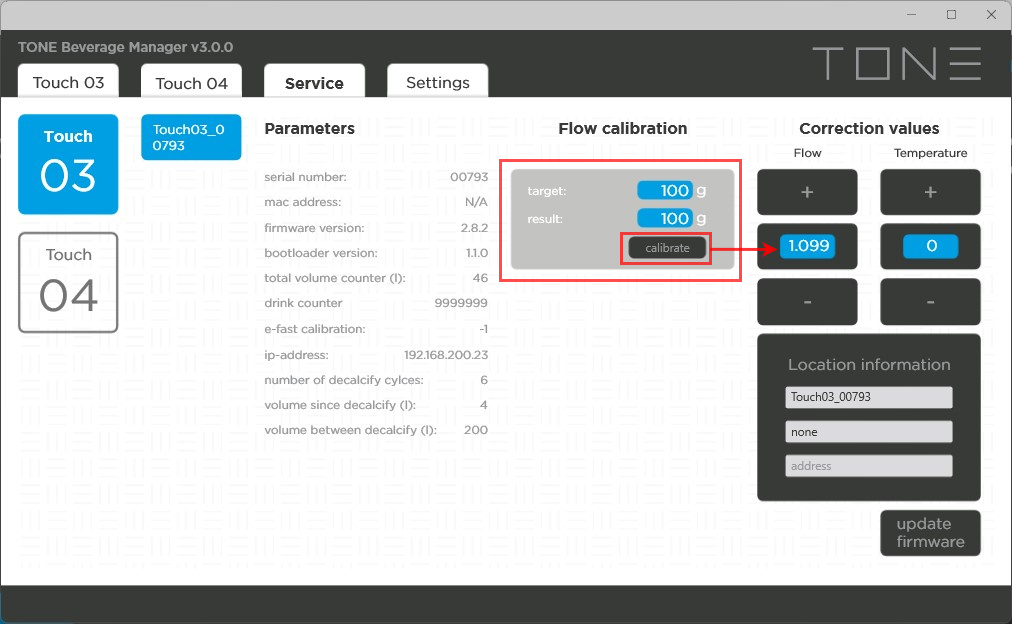
Task: Click the update firmware button
Action: click(x=930, y=533)
